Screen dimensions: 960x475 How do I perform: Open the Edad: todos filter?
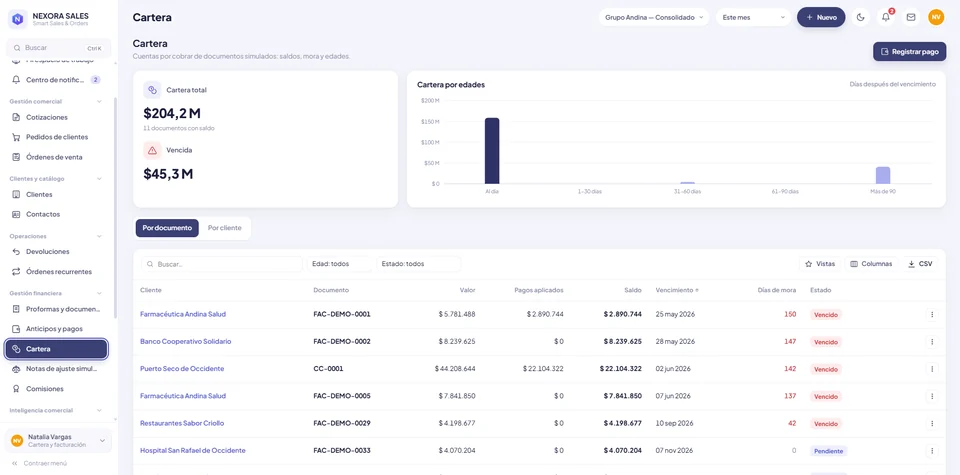(x=340, y=264)
